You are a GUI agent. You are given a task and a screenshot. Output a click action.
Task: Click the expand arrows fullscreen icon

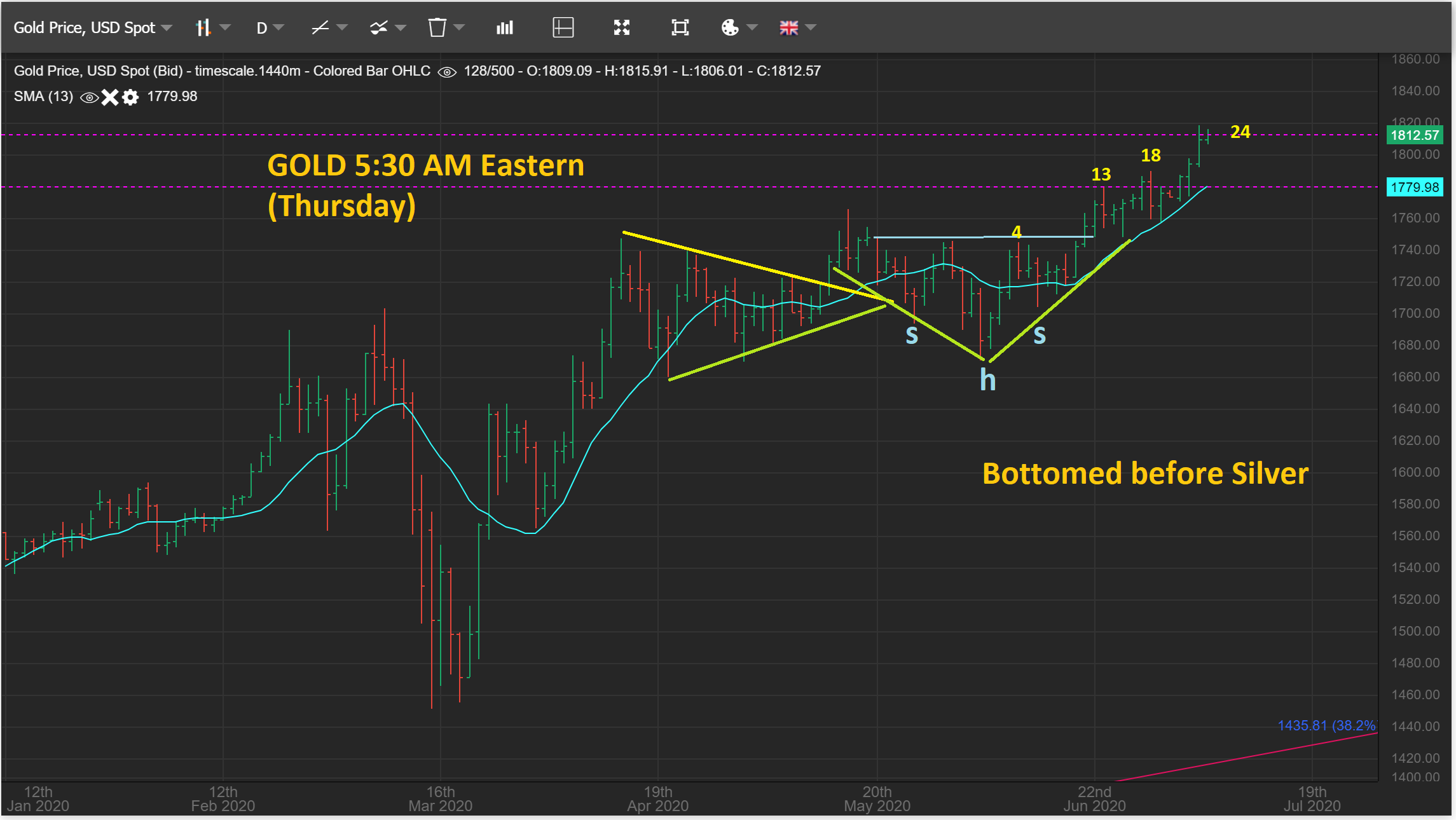pos(621,27)
